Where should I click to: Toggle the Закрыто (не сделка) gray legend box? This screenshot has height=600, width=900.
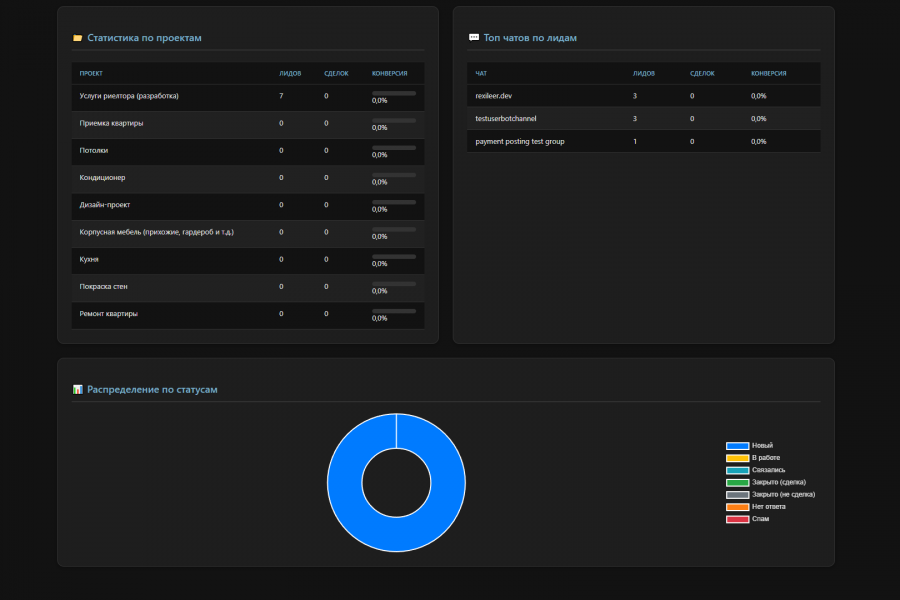pyautogui.click(x=737, y=495)
